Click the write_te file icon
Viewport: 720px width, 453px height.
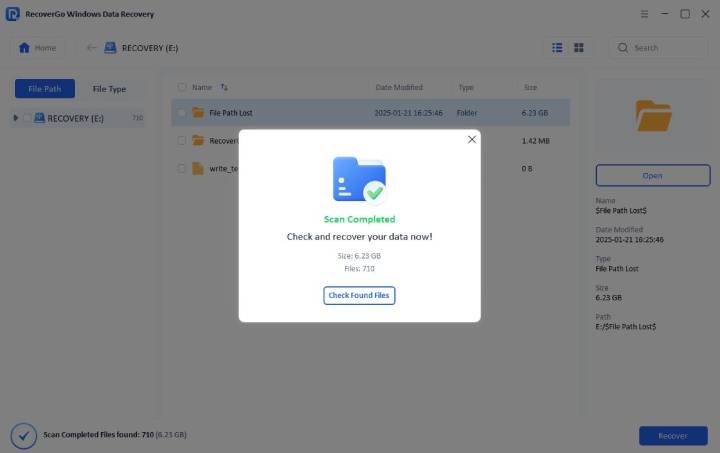[198, 168]
